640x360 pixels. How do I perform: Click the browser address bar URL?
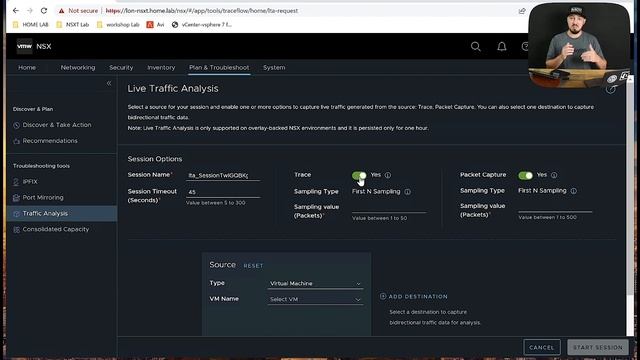pos(202,11)
